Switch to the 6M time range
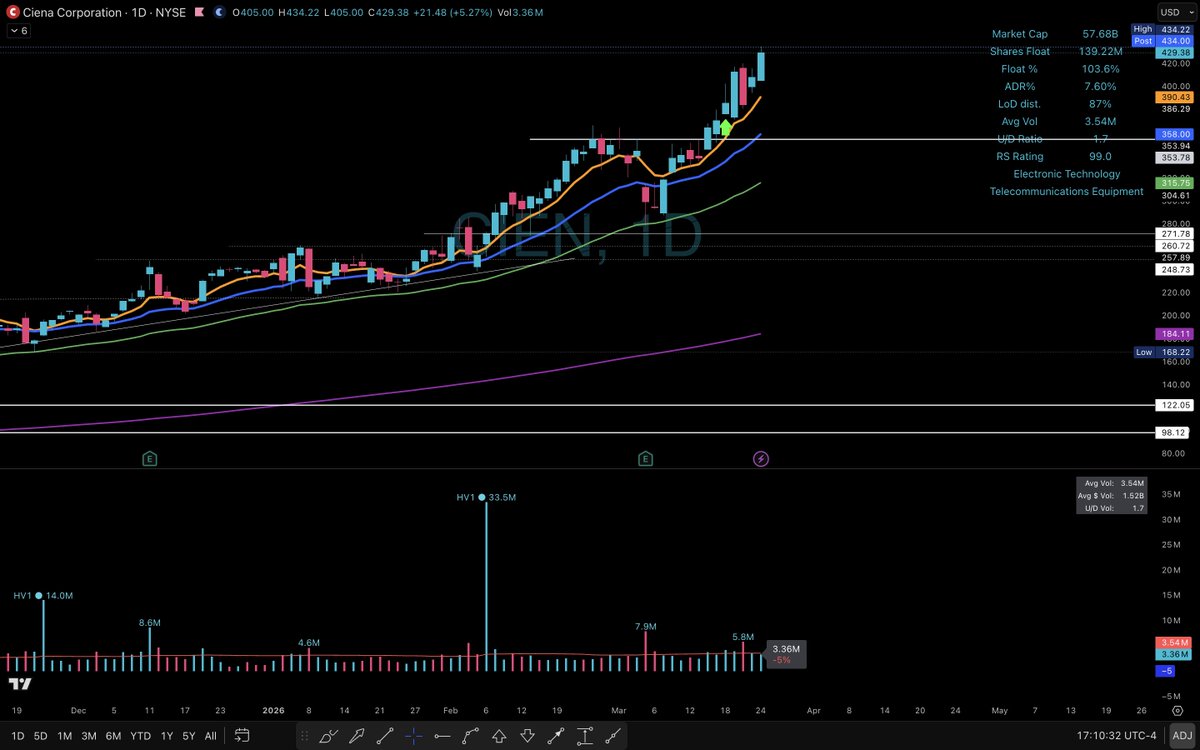The image size is (1200, 750). (x=114, y=736)
